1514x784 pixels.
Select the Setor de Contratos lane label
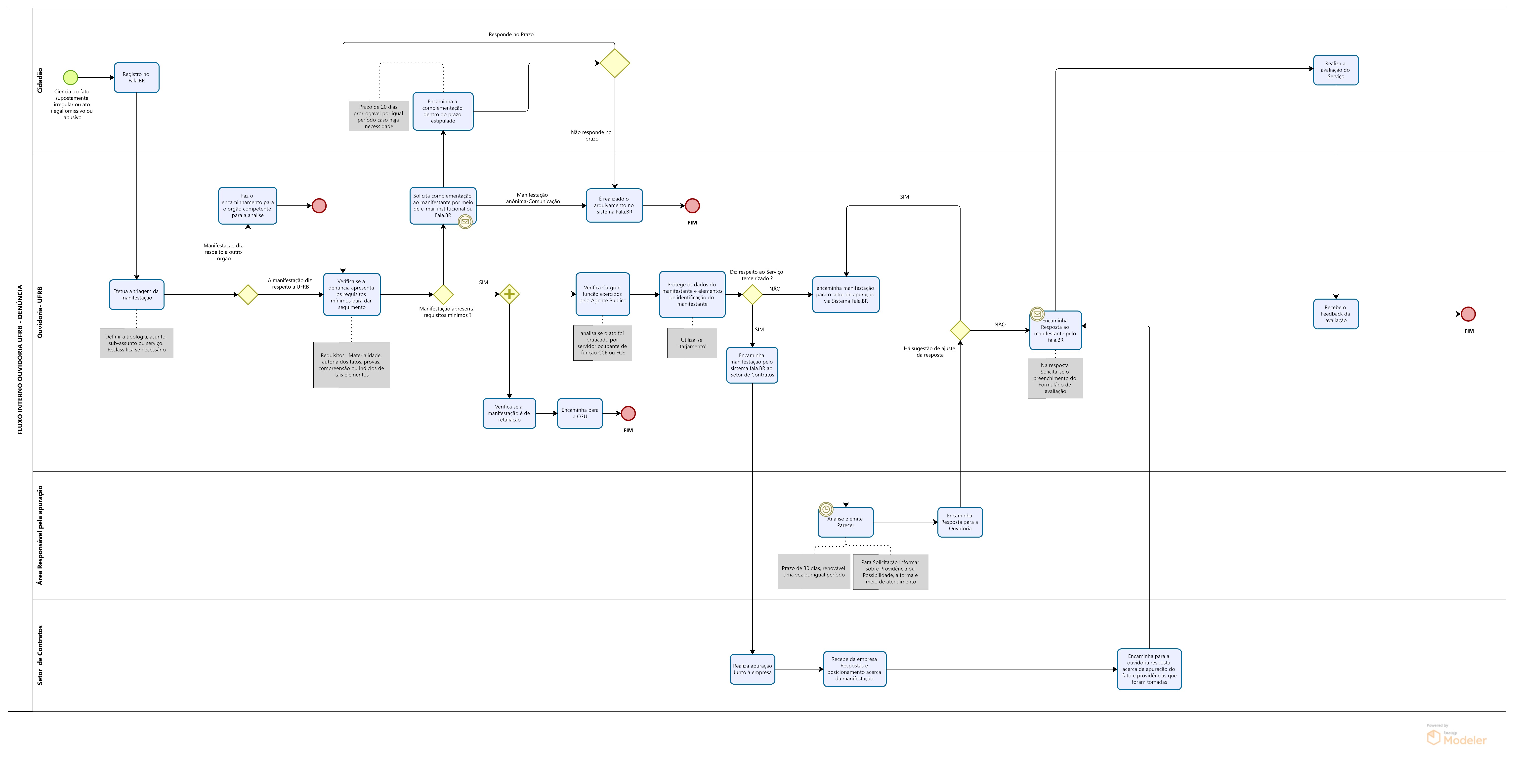40,655
